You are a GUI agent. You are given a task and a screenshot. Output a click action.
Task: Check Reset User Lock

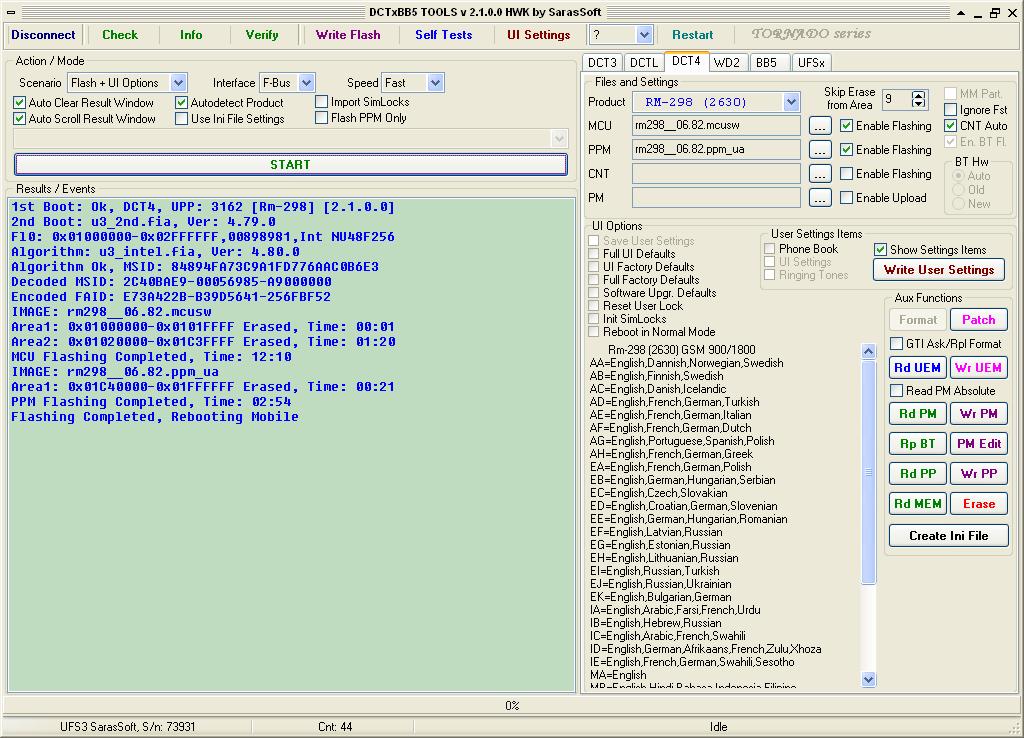click(594, 306)
